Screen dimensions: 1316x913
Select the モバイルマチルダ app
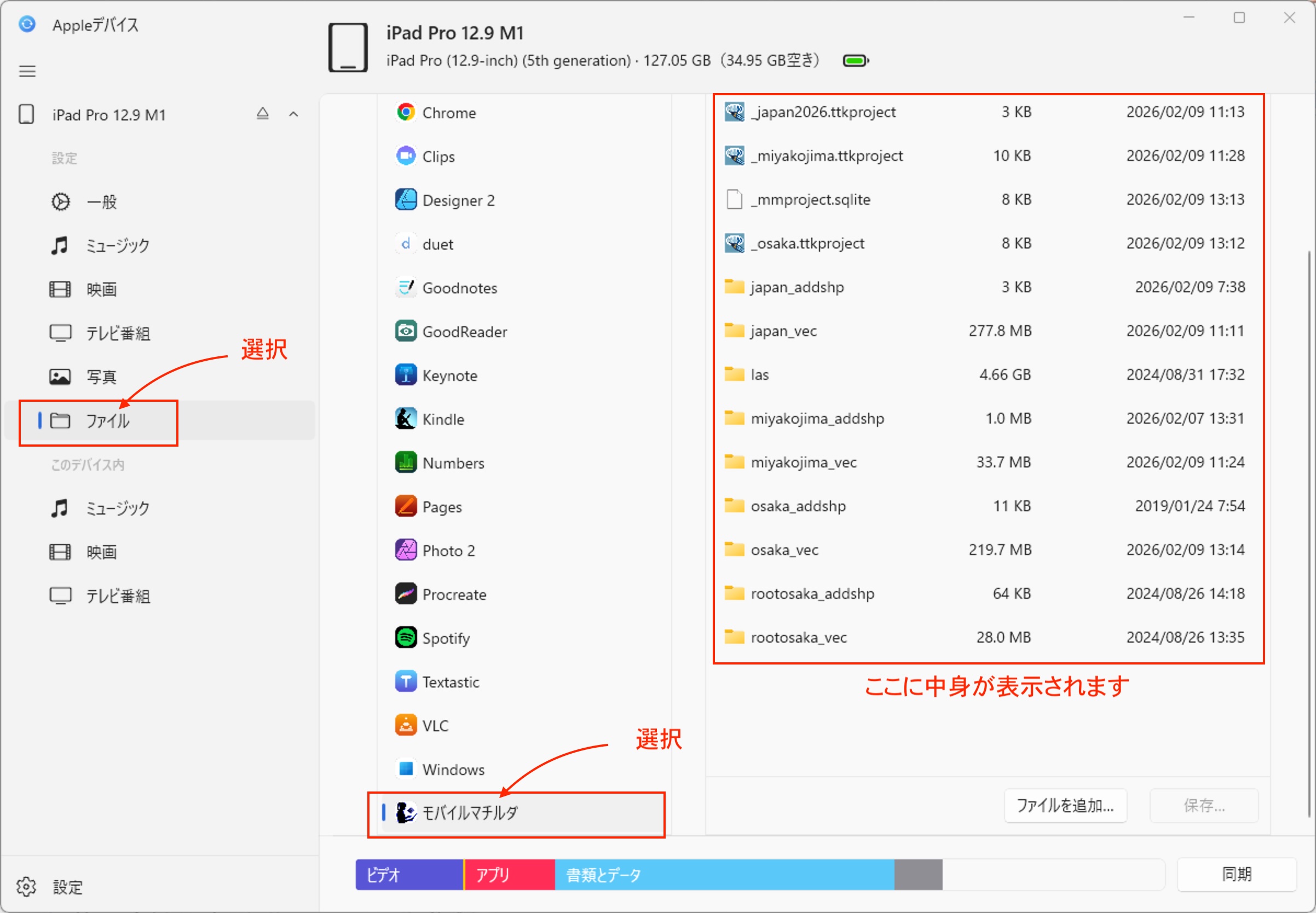(469, 812)
